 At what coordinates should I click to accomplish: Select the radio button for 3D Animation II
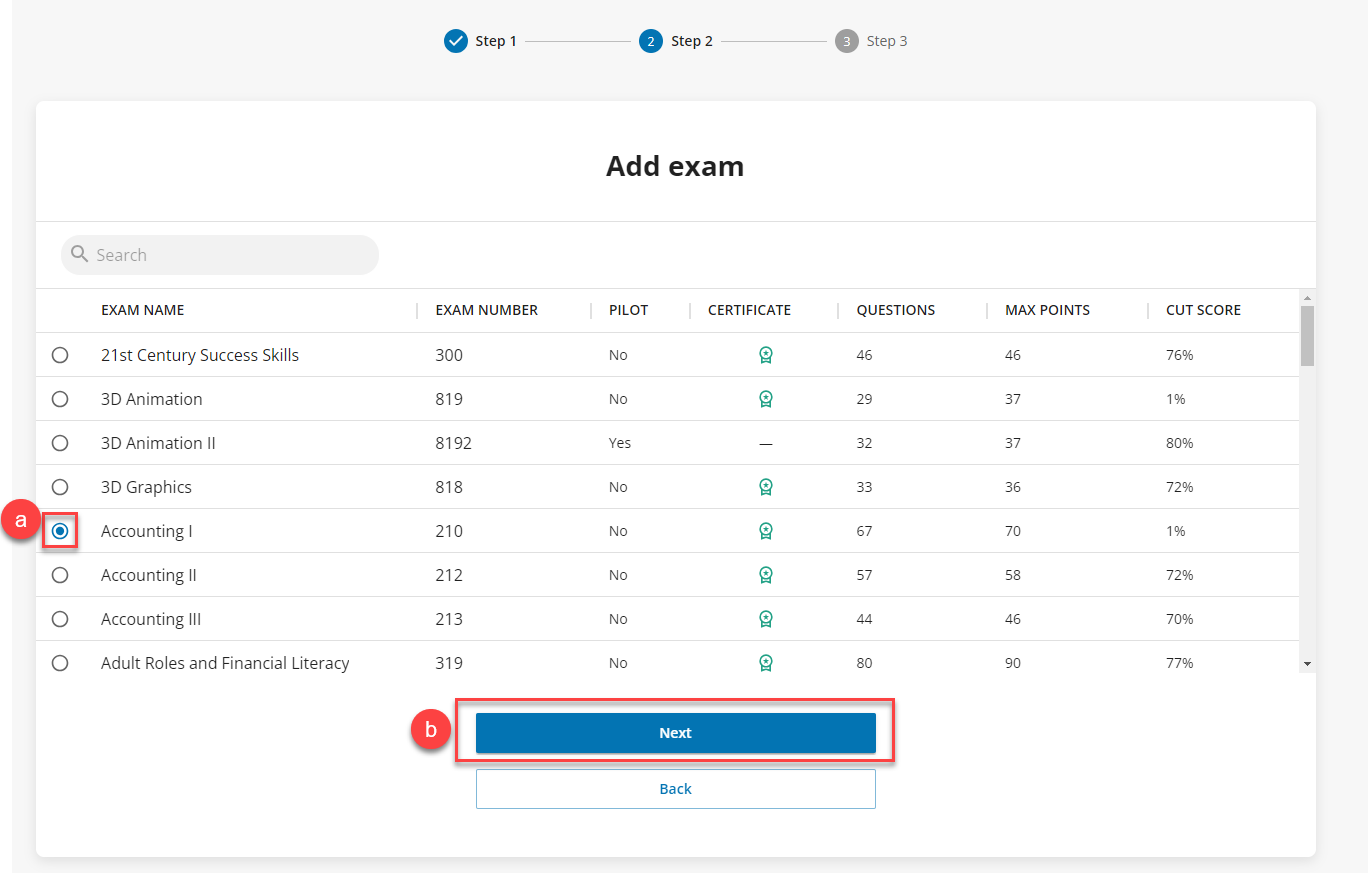click(x=60, y=442)
